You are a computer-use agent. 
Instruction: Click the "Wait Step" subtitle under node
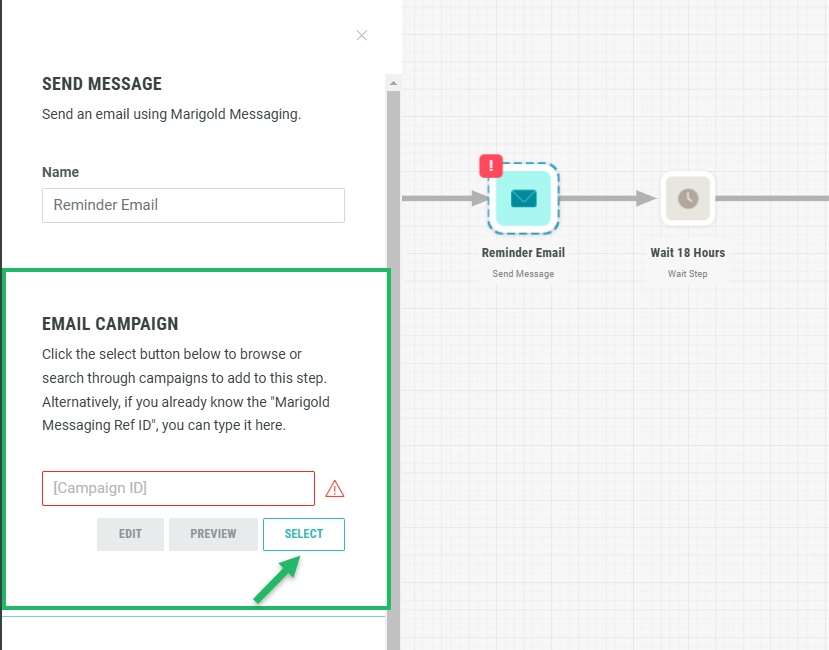pyautogui.click(x=687, y=274)
